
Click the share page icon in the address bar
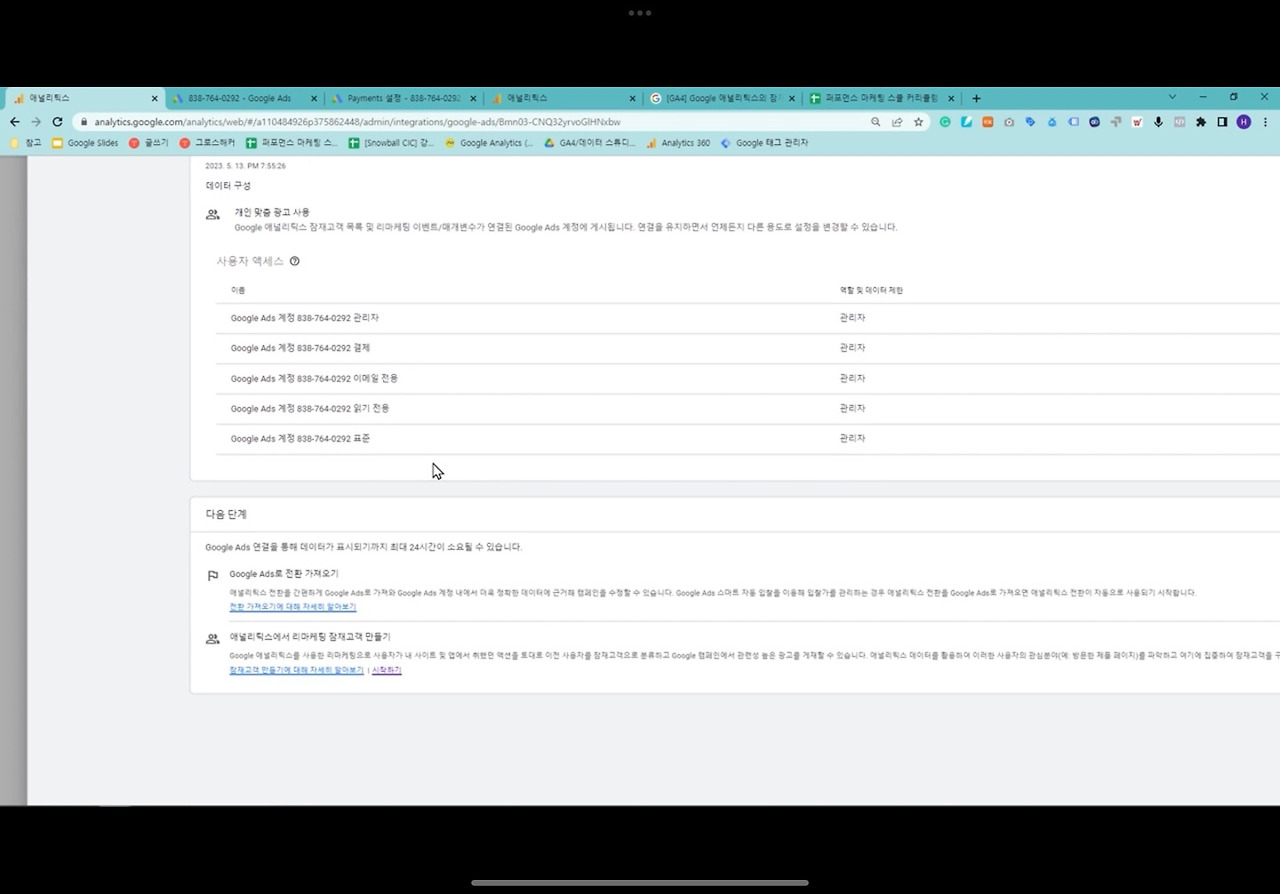[x=897, y=122]
